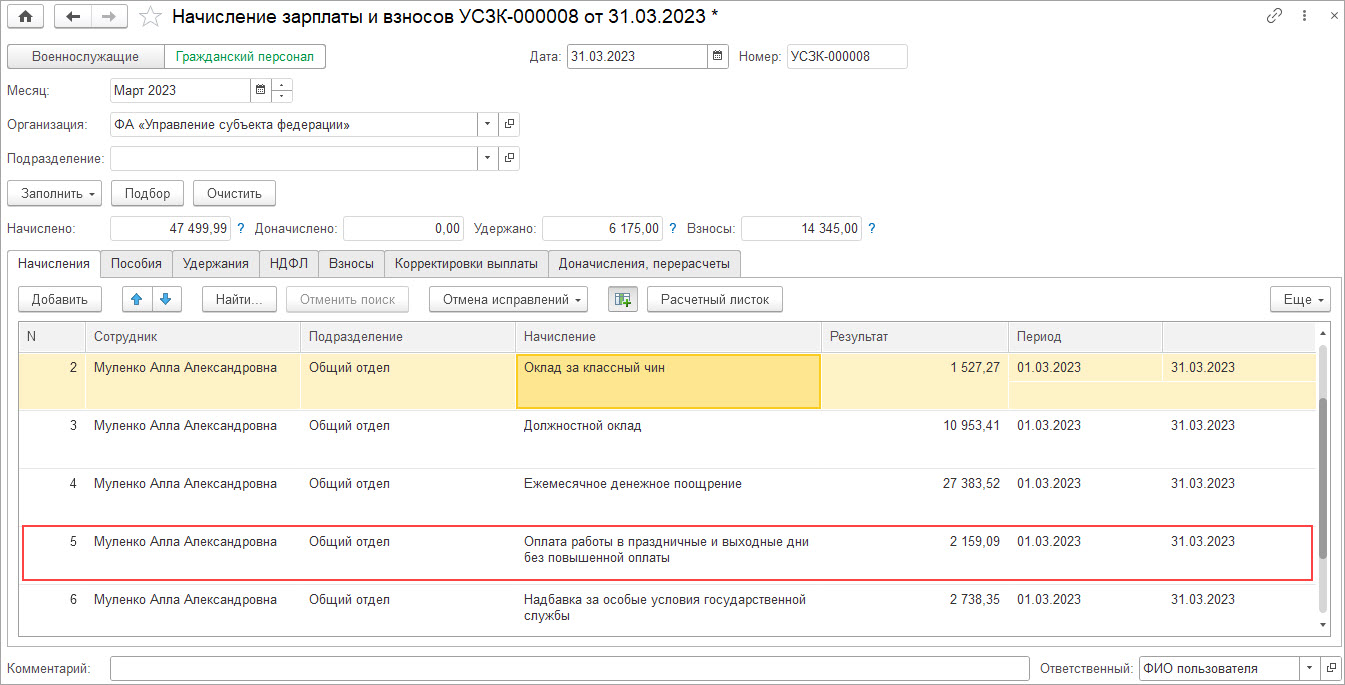The width and height of the screenshot is (1345, 685).
Task: Open calendar for the Дата field
Action: pos(718,56)
